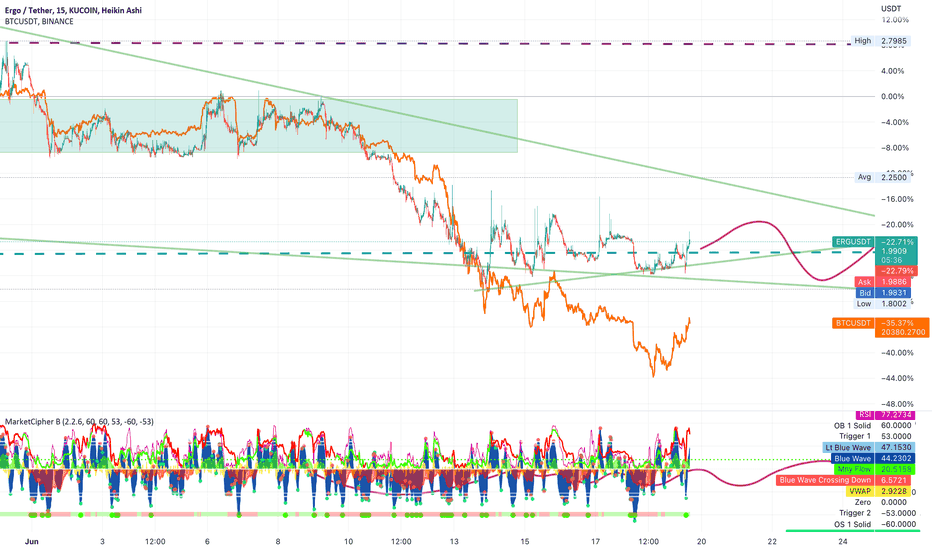This screenshot has width=932, height=550.
Task: Select the Ask 1.9886 price tag
Action: pos(881,282)
